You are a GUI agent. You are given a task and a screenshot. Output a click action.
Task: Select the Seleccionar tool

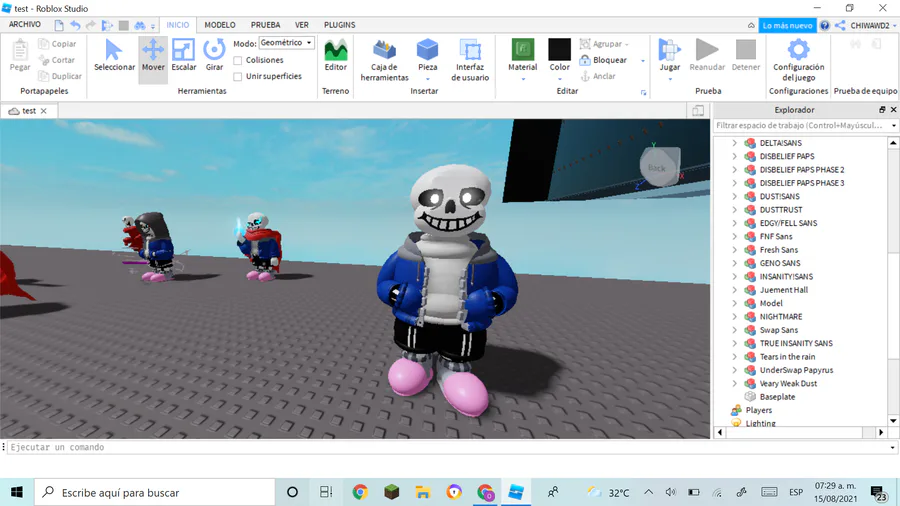114,55
